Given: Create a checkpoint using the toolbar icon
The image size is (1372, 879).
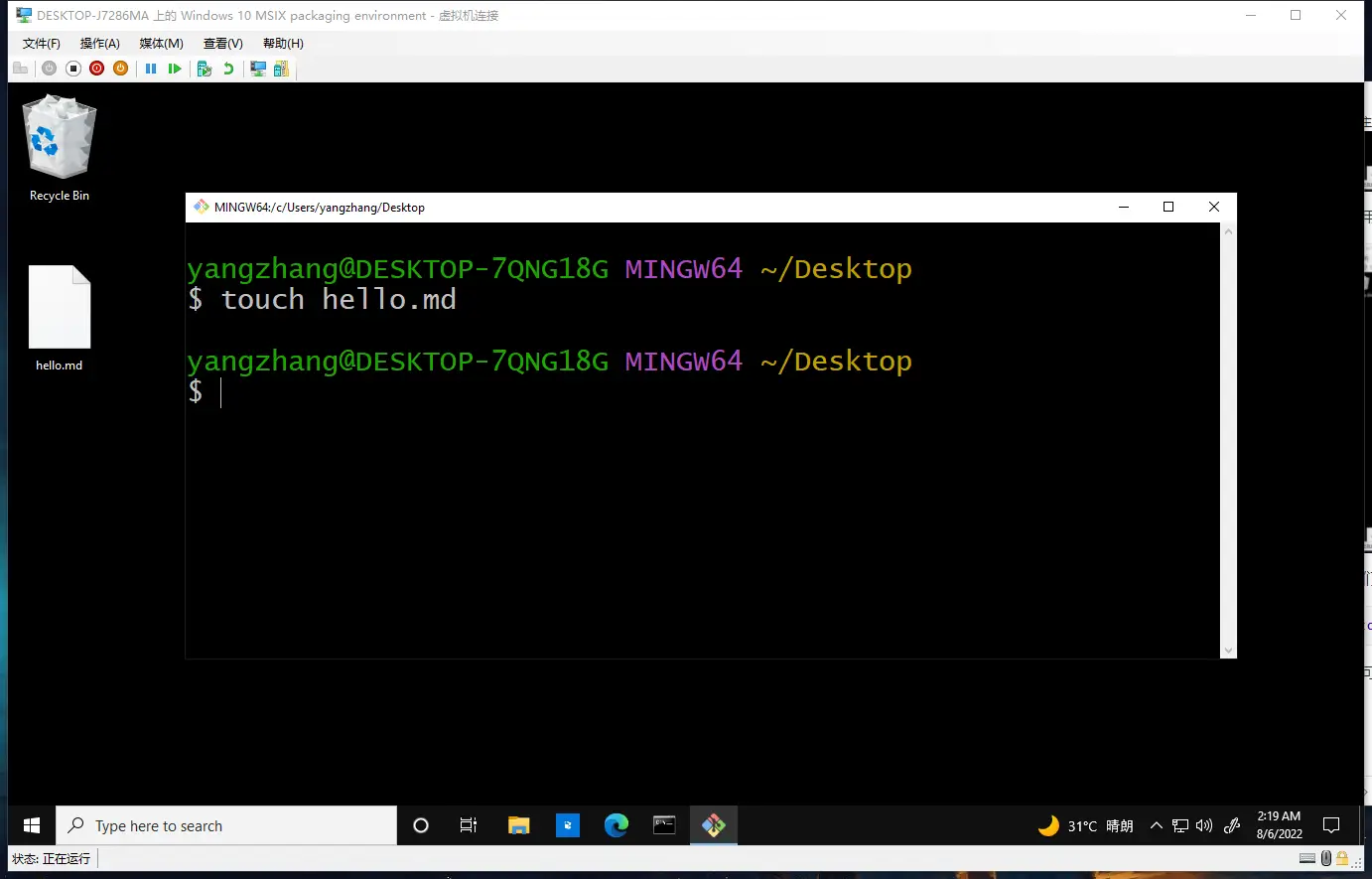Looking at the screenshot, I should click(x=205, y=69).
